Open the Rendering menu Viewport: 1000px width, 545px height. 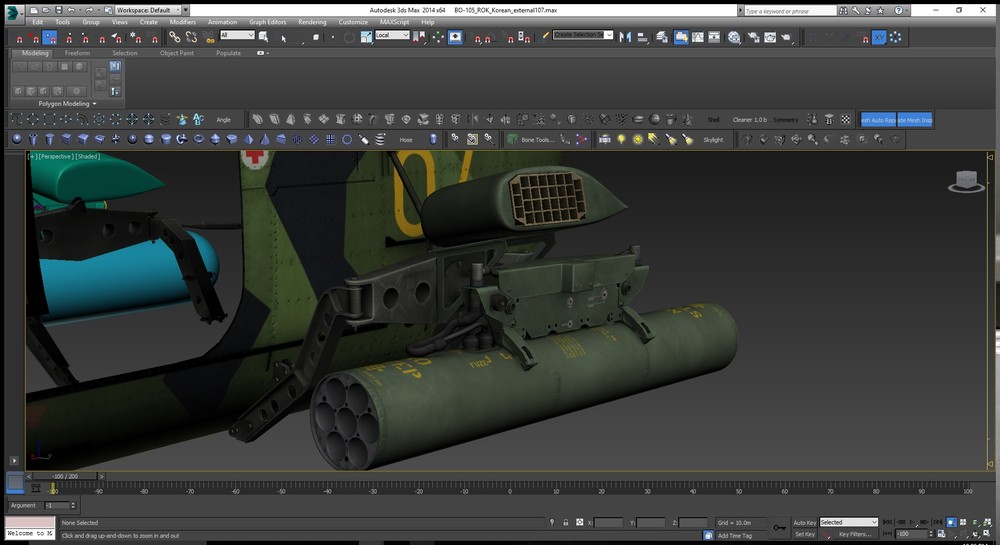[312, 21]
